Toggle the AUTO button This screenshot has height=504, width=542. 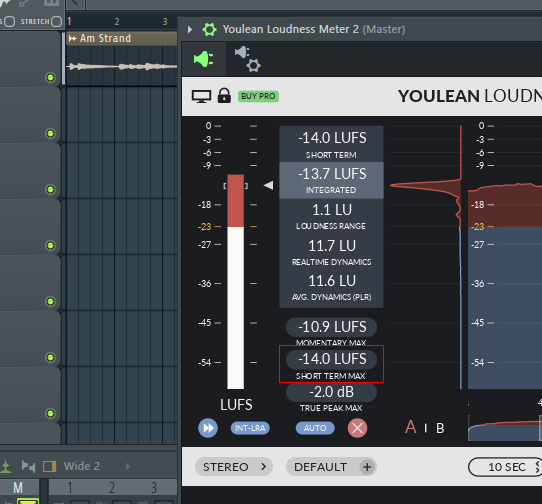click(x=315, y=428)
